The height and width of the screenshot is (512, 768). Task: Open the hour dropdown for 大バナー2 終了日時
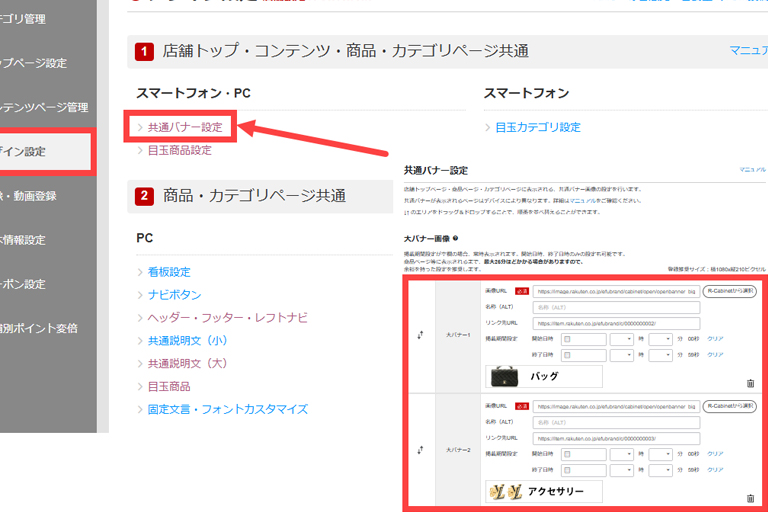point(622,470)
